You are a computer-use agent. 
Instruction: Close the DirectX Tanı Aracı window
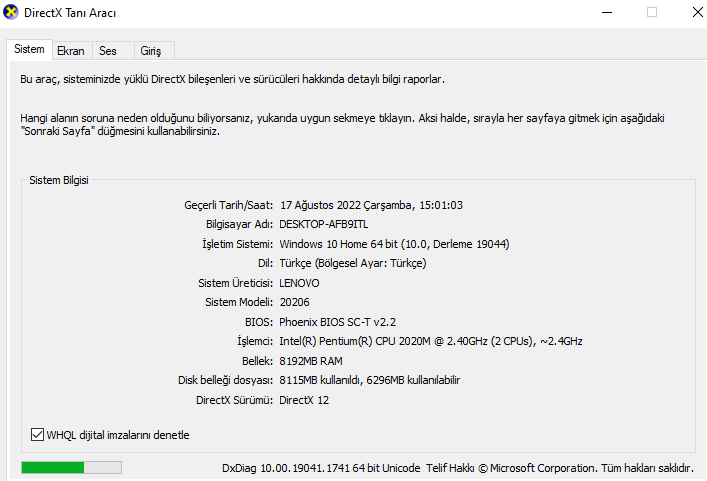tap(698, 12)
